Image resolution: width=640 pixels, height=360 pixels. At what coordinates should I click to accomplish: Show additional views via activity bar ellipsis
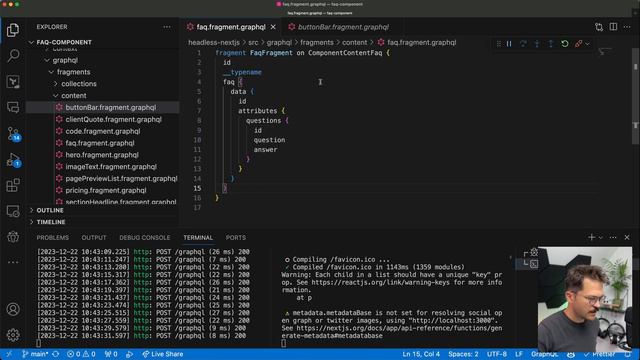pos(13,262)
